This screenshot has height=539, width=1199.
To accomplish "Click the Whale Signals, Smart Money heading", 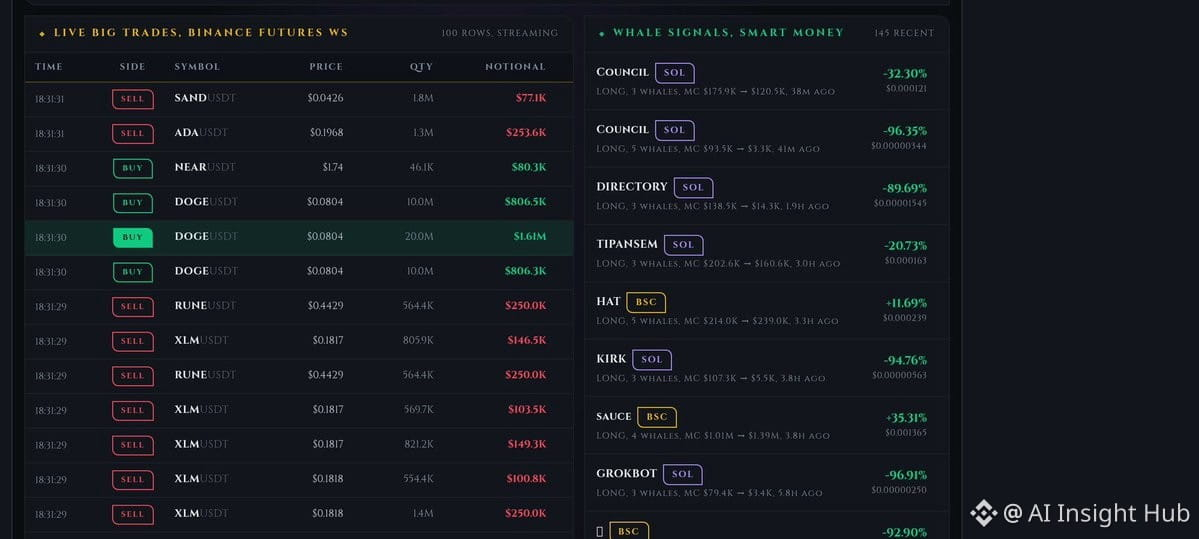I will click(x=728, y=33).
